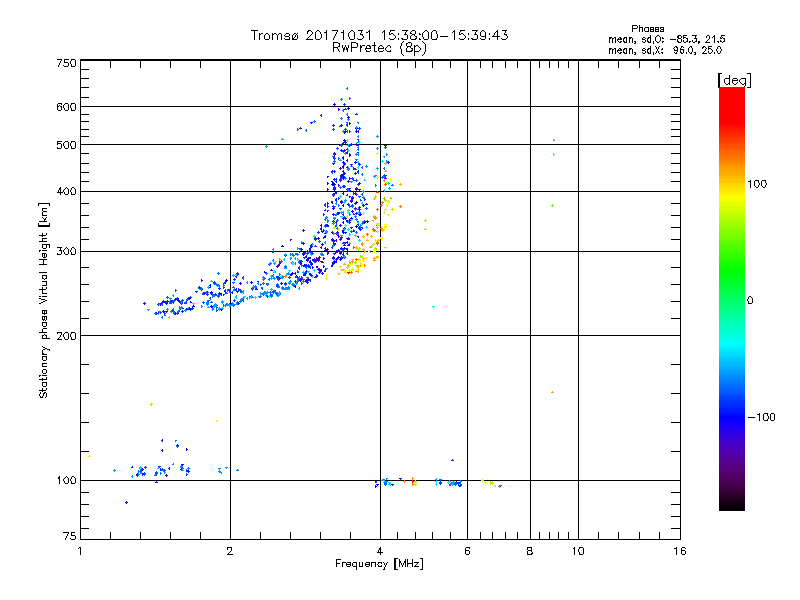Click the colorbar tick label '-100'
800x600 pixels.
click(761, 417)
